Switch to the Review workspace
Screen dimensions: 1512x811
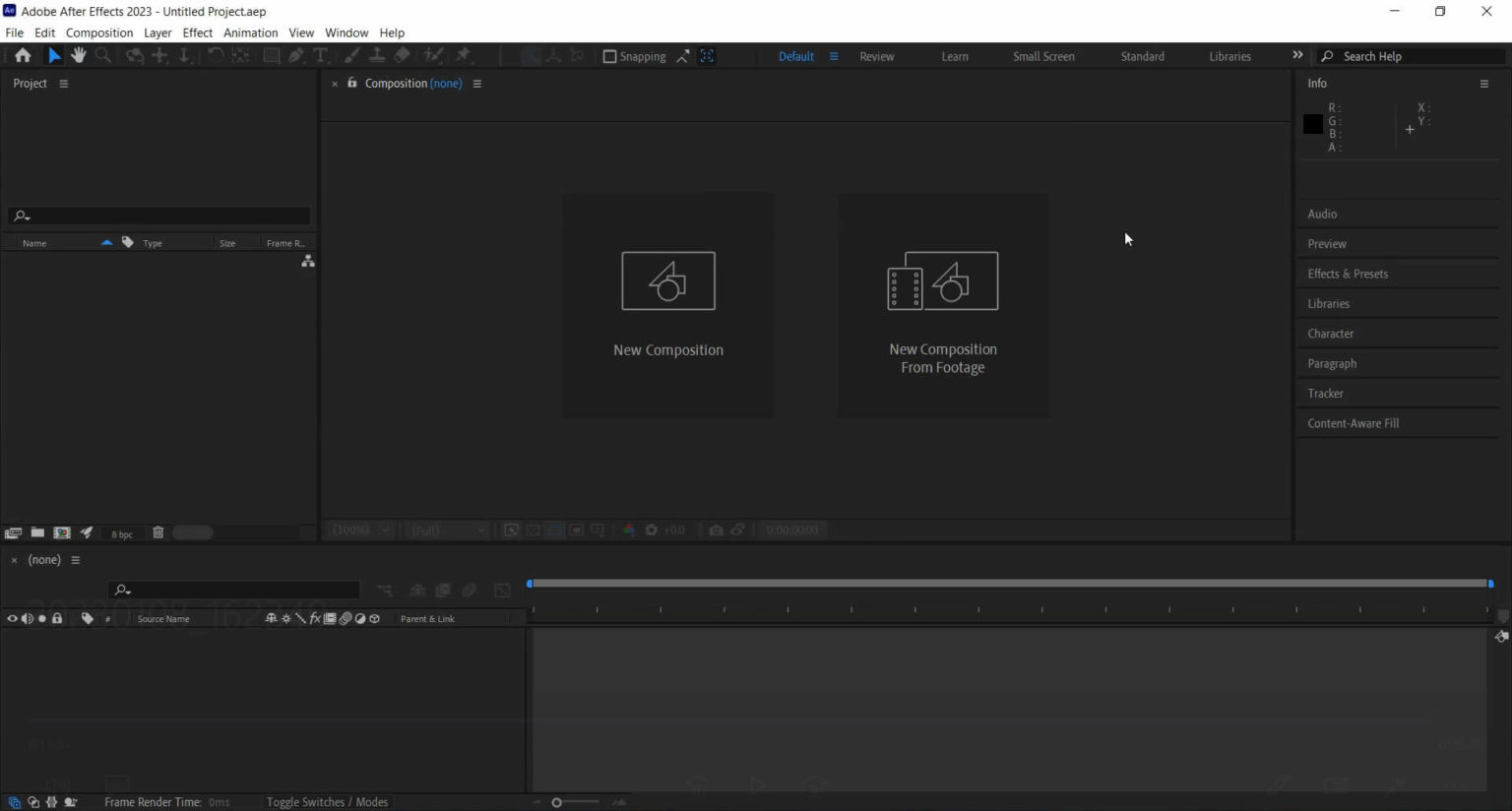[876, 56]
